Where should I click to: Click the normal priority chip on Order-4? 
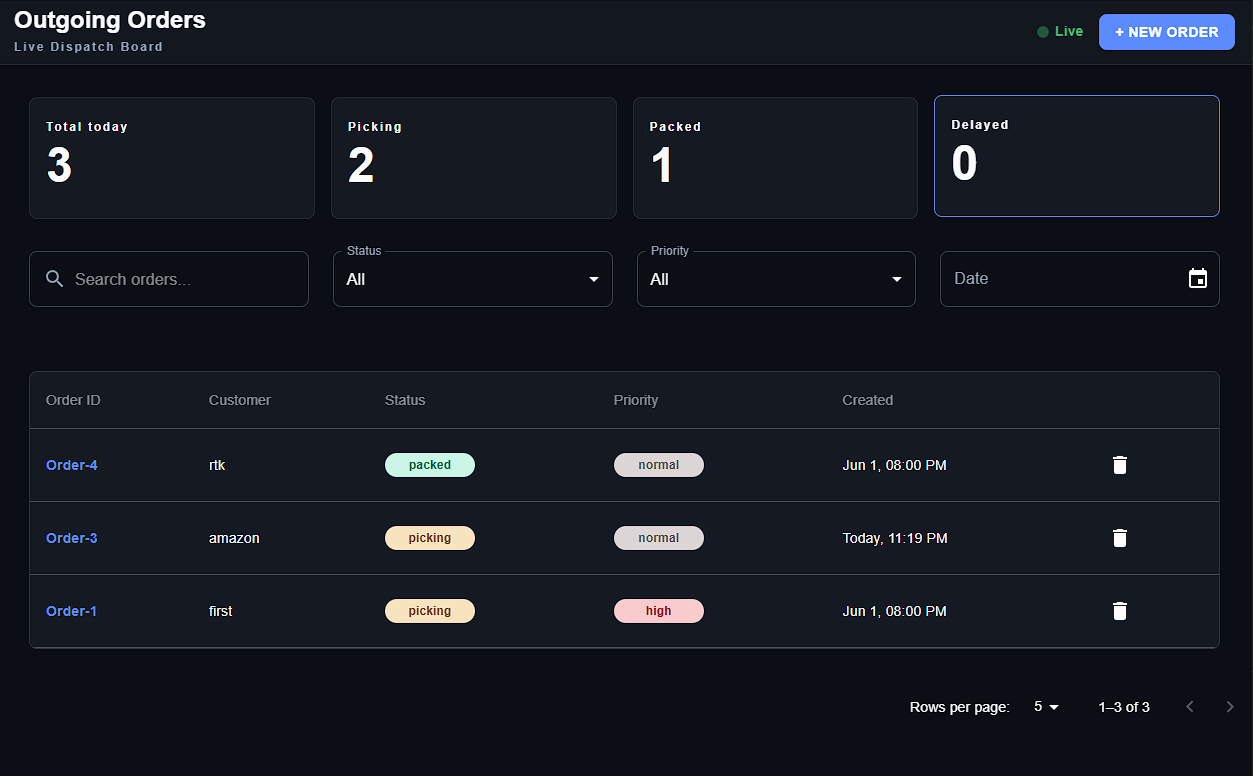coord(659,465)
